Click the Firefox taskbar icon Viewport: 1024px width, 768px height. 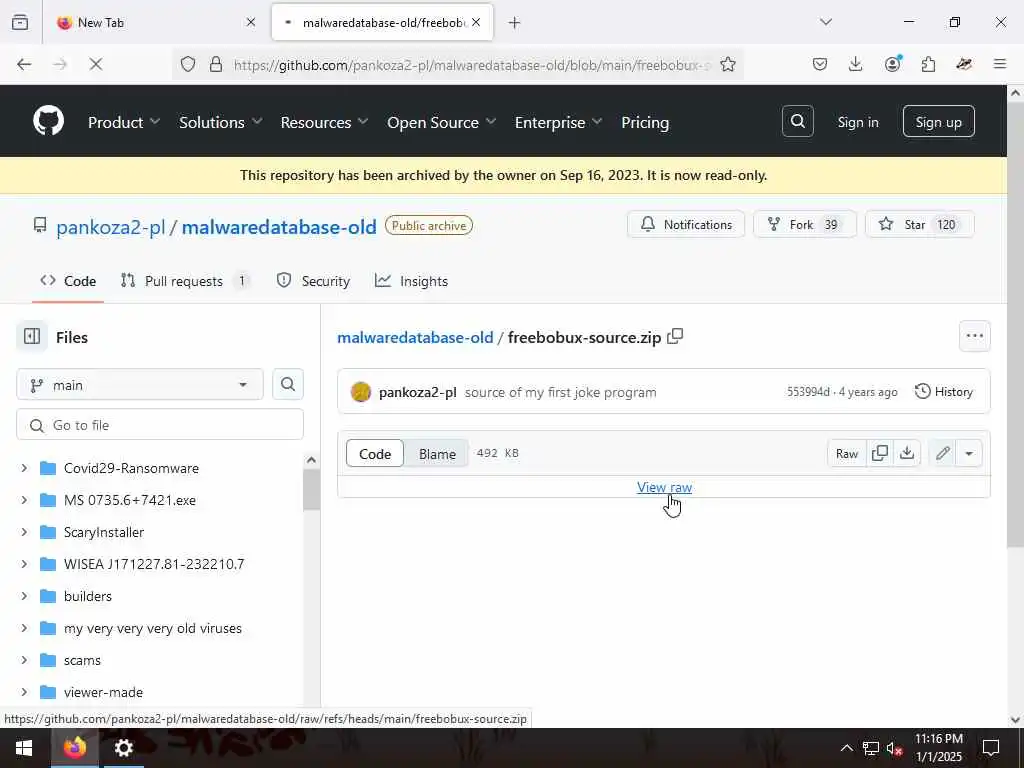click(x=74, y=748)
